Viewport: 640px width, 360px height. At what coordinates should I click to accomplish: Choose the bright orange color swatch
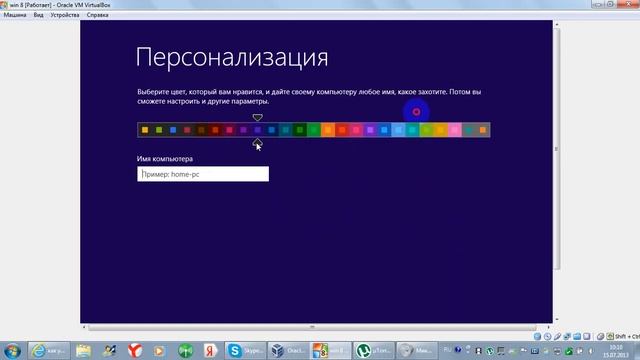[328, 130]
